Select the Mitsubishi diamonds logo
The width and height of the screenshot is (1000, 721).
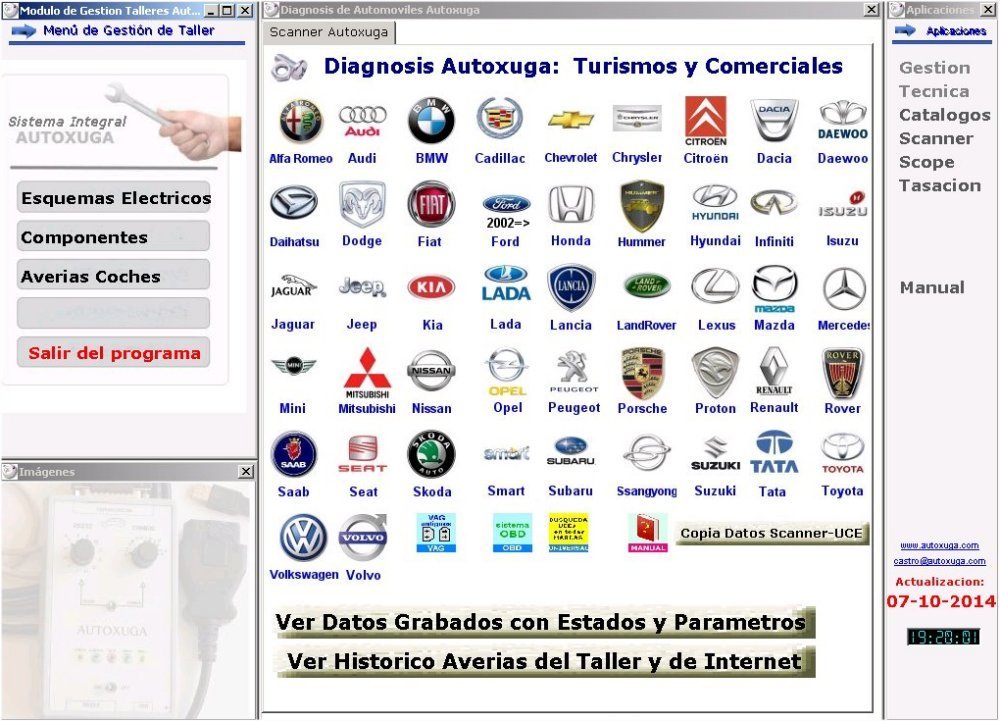(367, 372)
